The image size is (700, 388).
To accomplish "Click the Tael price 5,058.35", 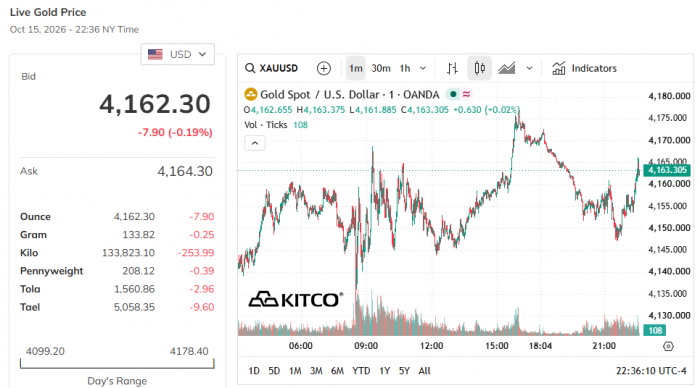I will point(134,308).
